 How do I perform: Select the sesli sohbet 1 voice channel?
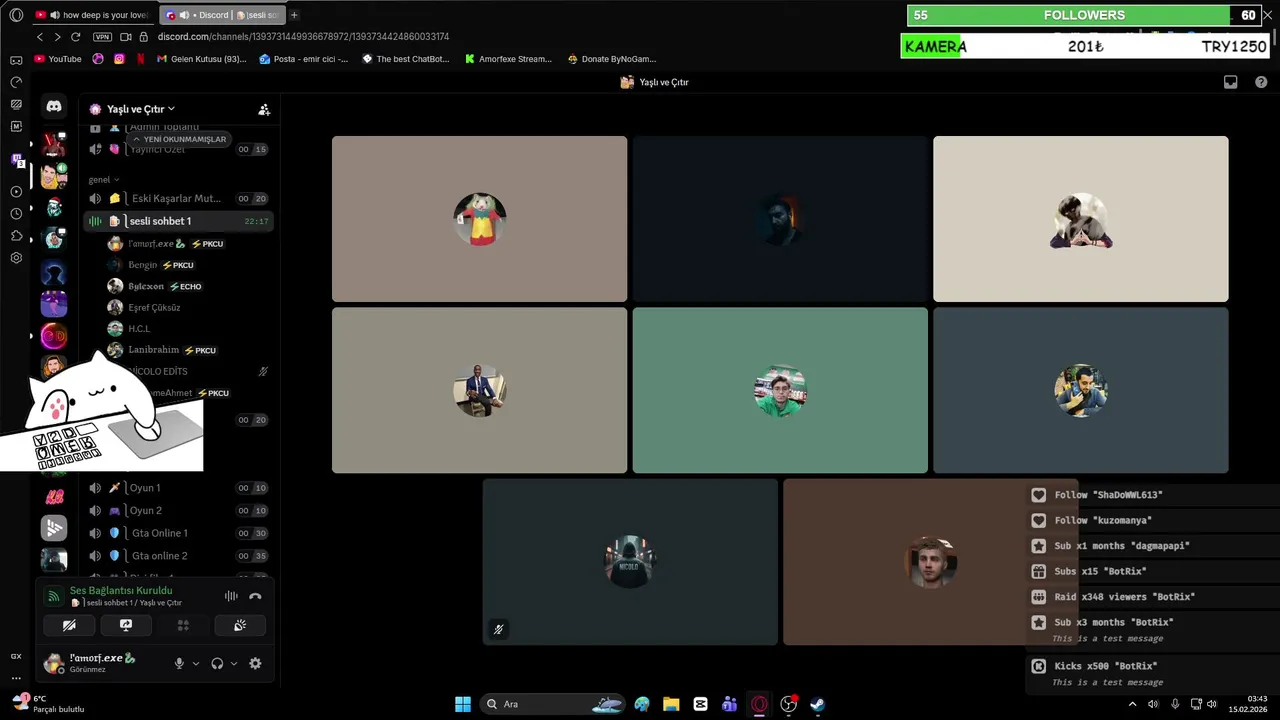click(179, 221)
